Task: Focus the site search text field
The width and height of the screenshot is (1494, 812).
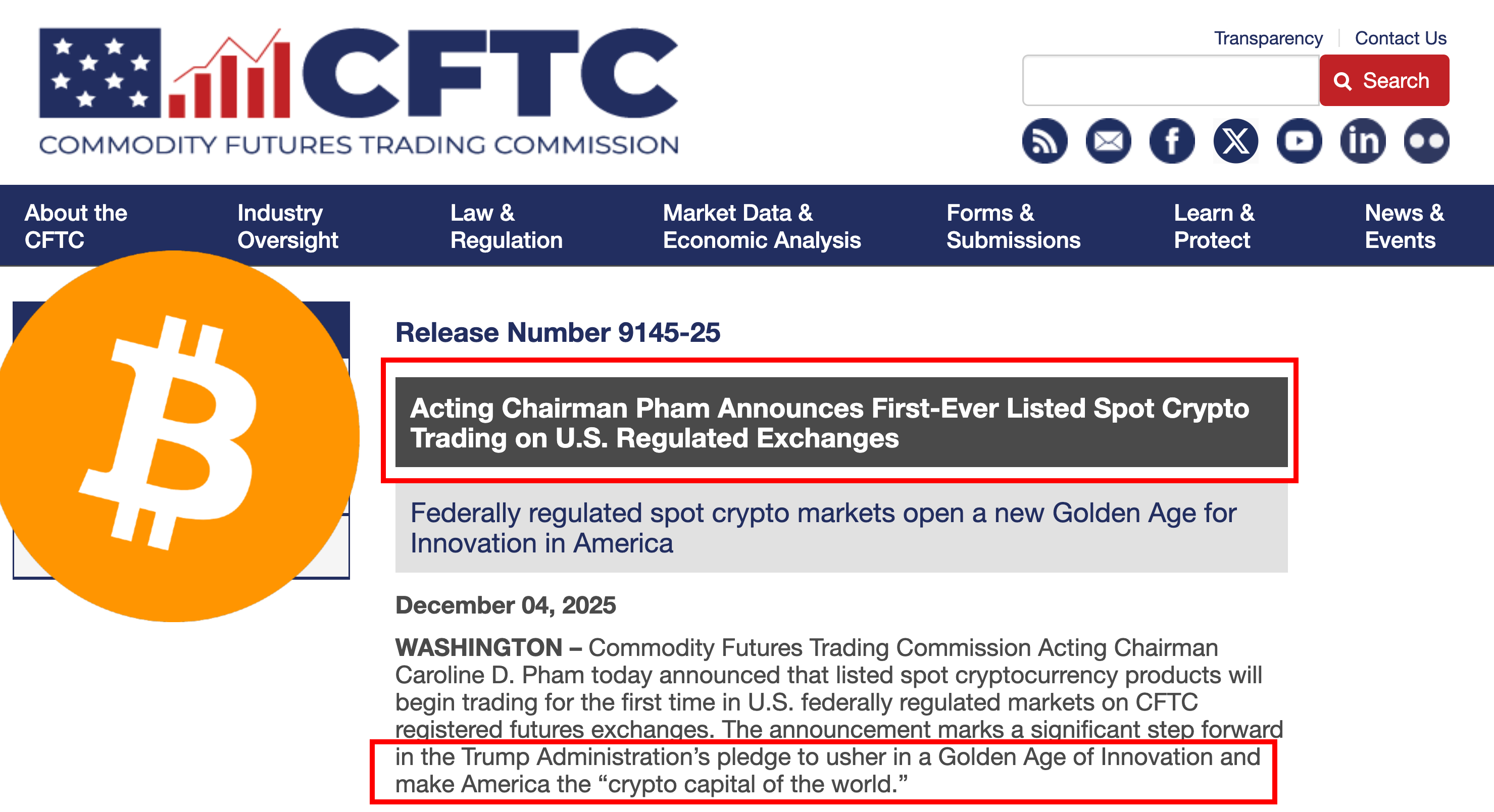Action: [x=1170, y=81]
